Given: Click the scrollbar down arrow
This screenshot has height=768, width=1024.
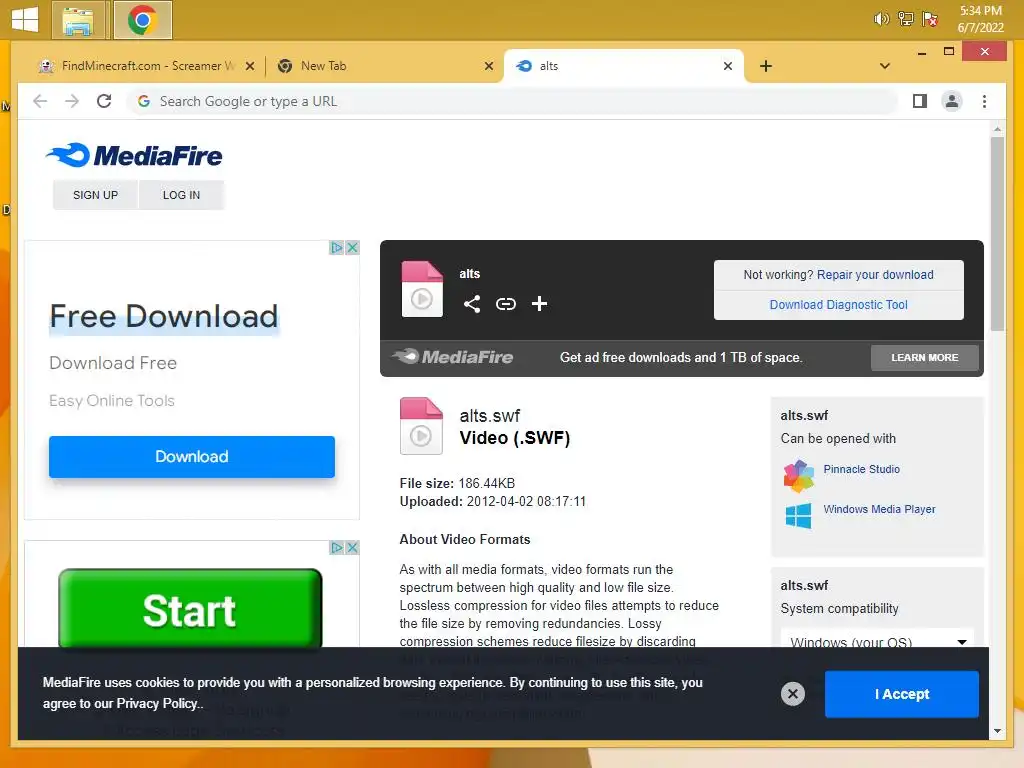Looking at the screenshot, I should [x=997, y=731].
